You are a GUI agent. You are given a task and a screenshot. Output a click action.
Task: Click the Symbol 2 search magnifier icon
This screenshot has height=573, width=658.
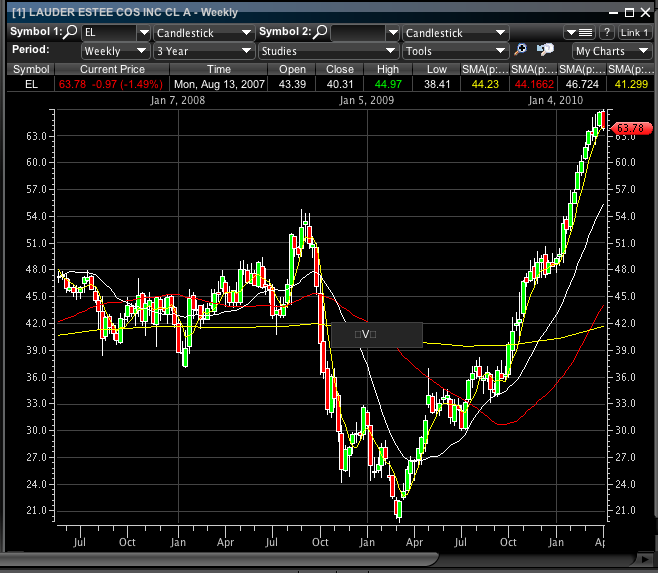click(x=321, y=33)
